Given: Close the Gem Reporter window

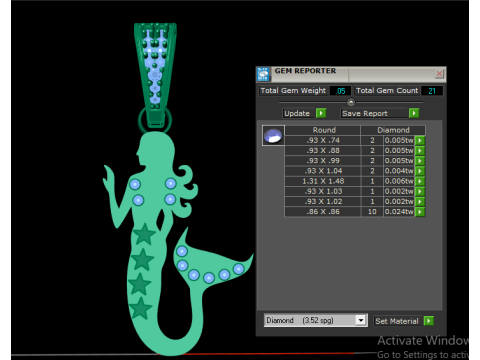Looking at the screenshot, I should pos(439,73).
